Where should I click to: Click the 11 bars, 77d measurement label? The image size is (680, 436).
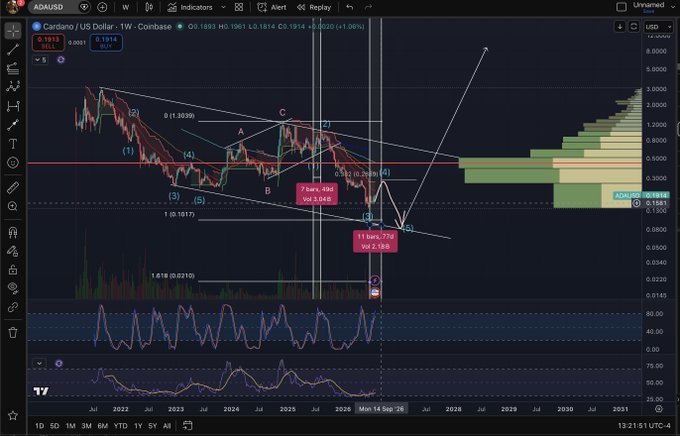click(375, 242)
